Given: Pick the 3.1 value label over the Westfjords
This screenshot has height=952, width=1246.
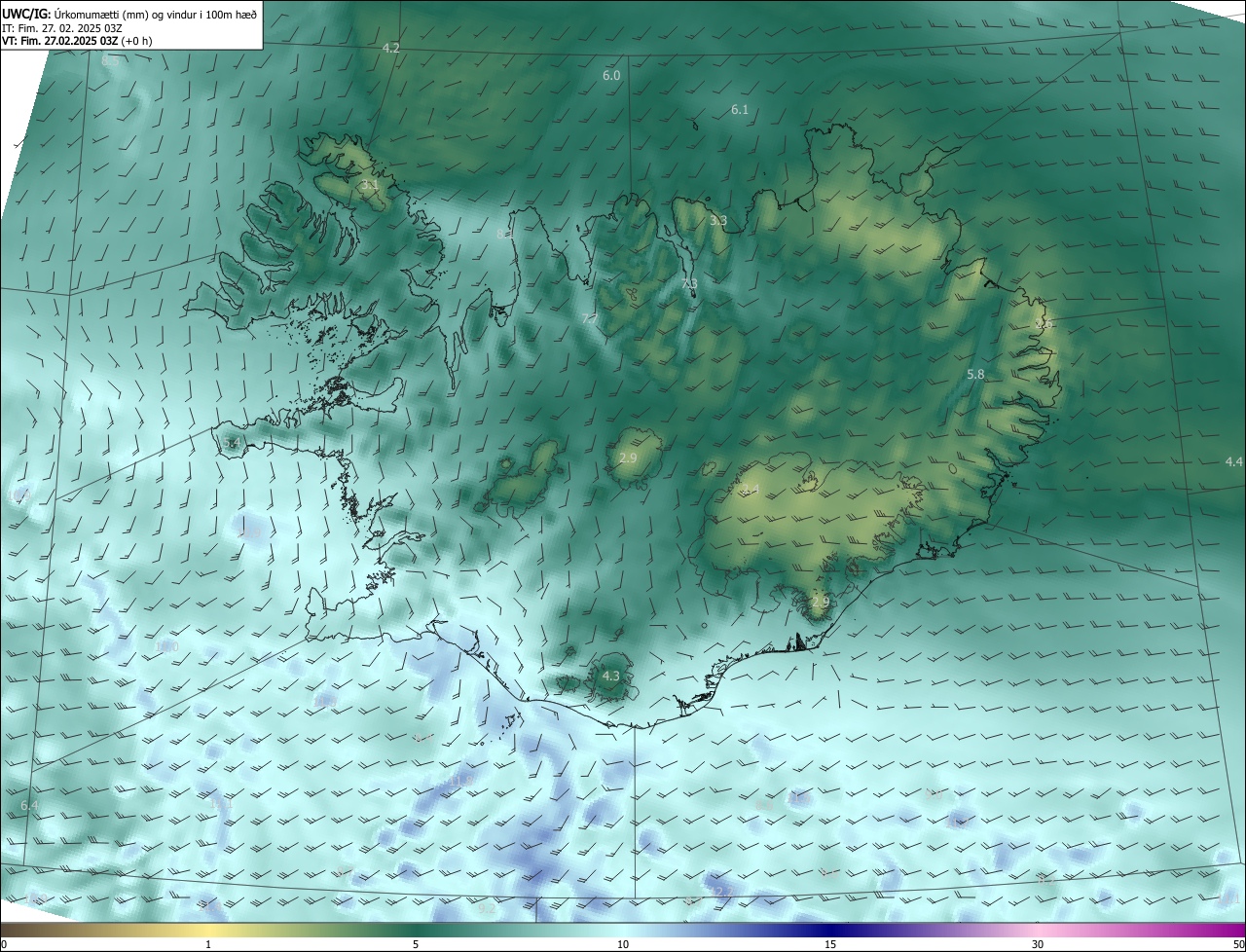Looking at the screenshot, I should (369, 185).
